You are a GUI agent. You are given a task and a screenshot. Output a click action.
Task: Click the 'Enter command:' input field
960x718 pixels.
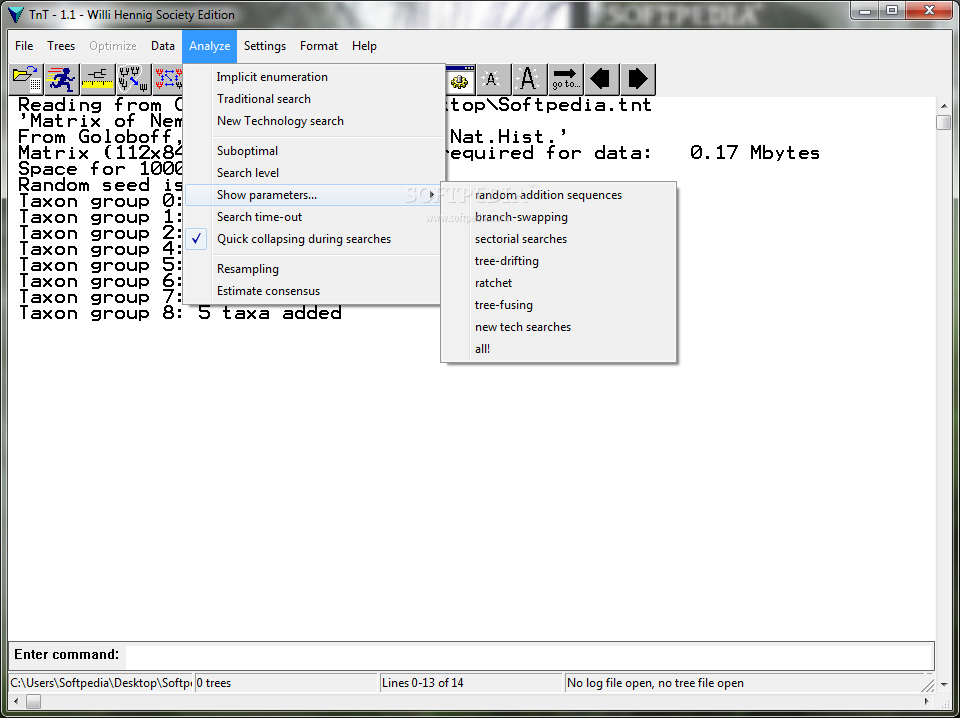tap(529, 656)
